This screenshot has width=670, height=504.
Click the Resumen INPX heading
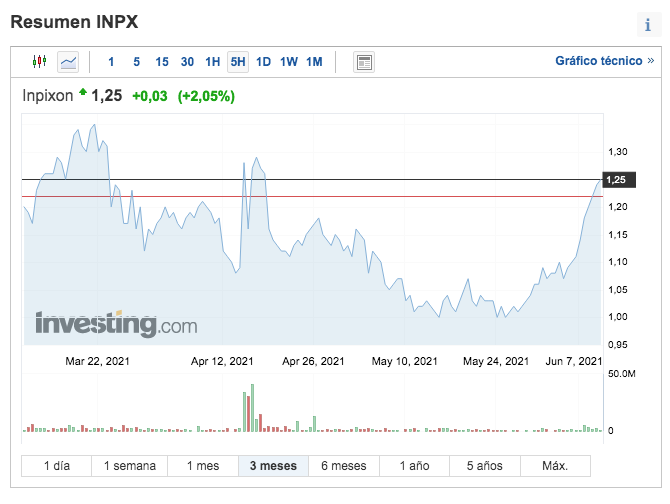74,22
